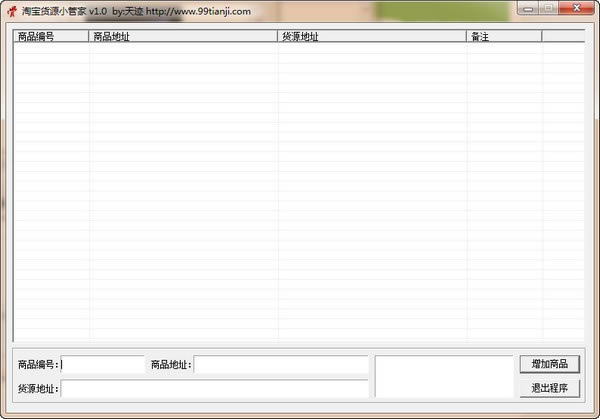
Task: Focus the 商品编号 input field
Action: (x=103, y=365)
